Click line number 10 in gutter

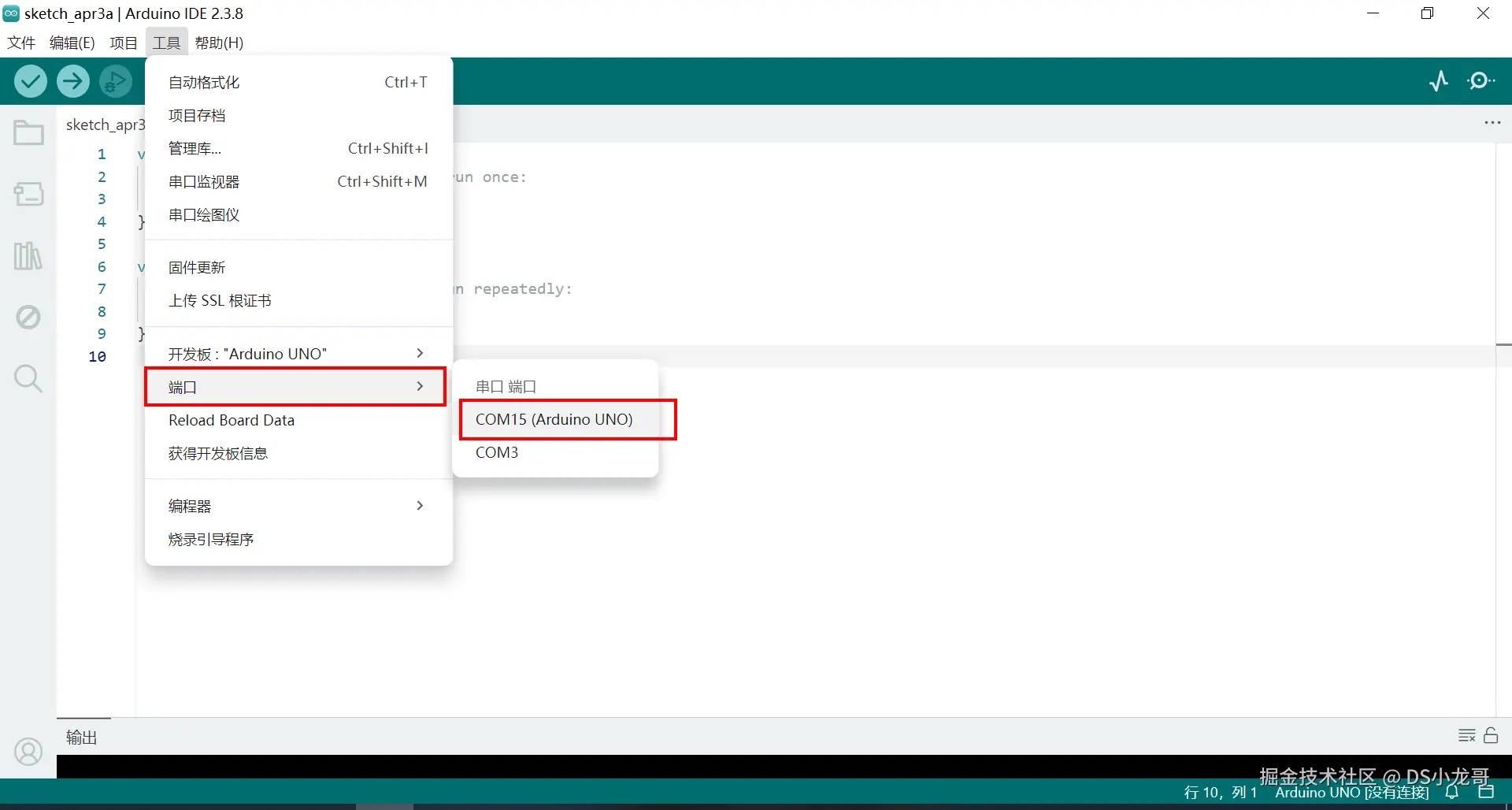(x=97, y=356)
